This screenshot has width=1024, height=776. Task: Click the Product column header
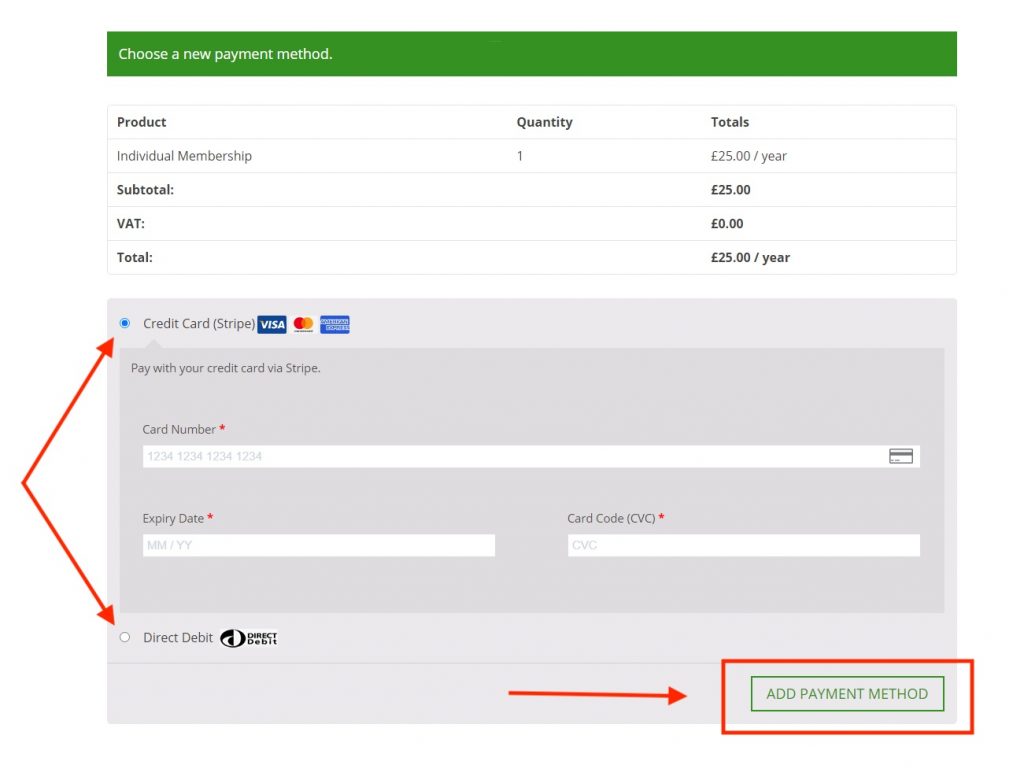pyautogui.click(x=142, y=122)
